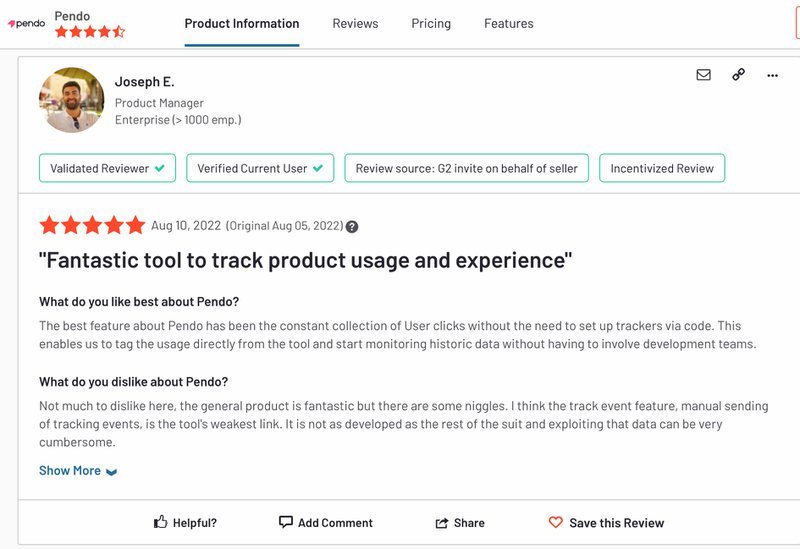The image size is (800, 549).
Task: Click the Share arrow icon
Action: [442, 523]
